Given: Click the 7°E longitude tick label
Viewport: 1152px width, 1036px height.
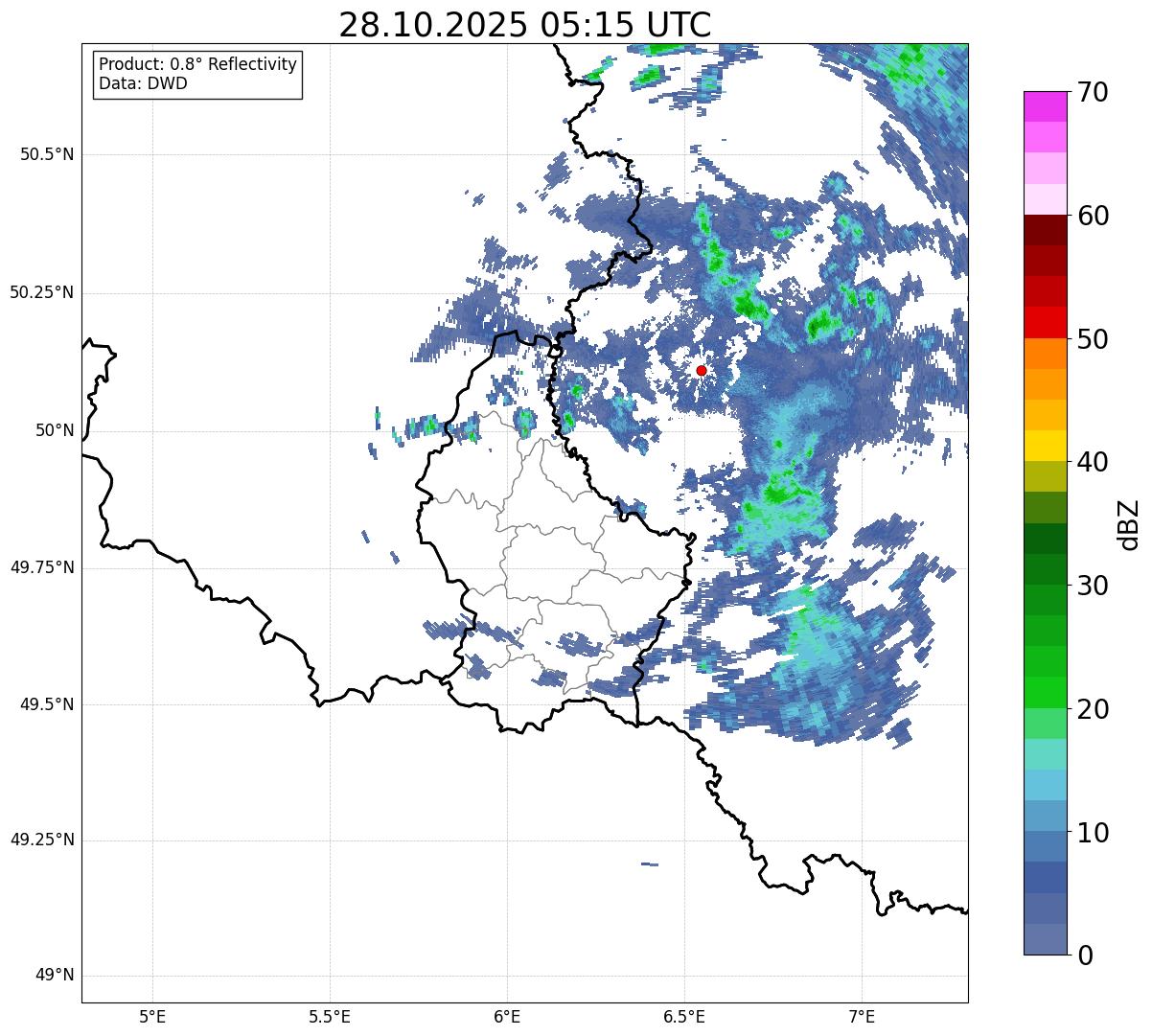Looking at the screenshot, I should coord(862,1016).
